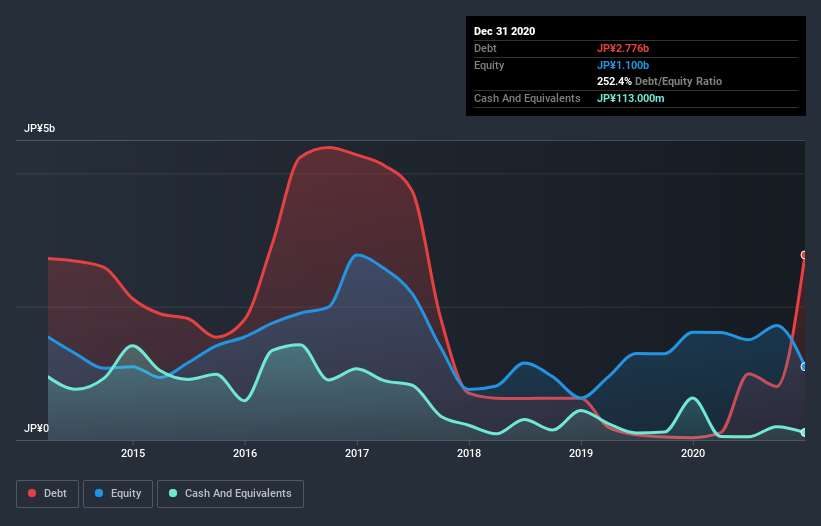Click the 2020 x-axis label
The height and width of the screenshot is (526, 821).
(x=693, y=453)
